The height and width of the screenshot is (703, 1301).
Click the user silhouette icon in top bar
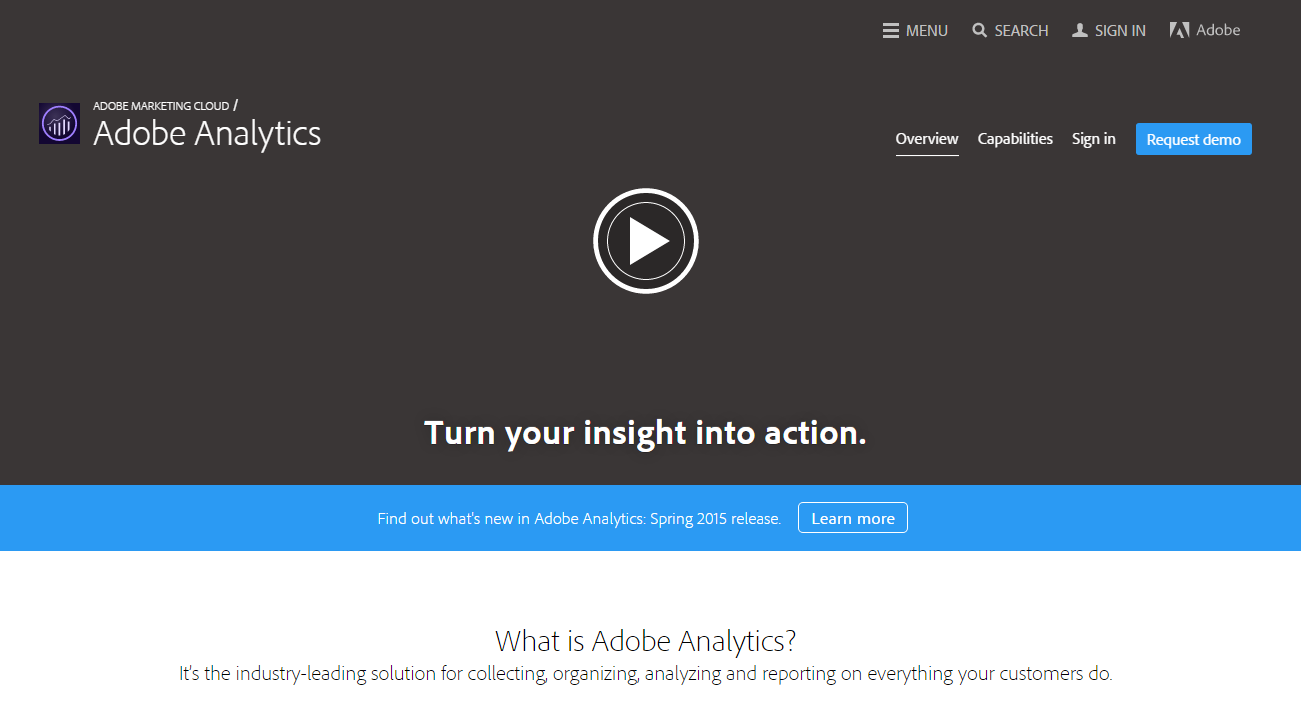pos(1080,31)
